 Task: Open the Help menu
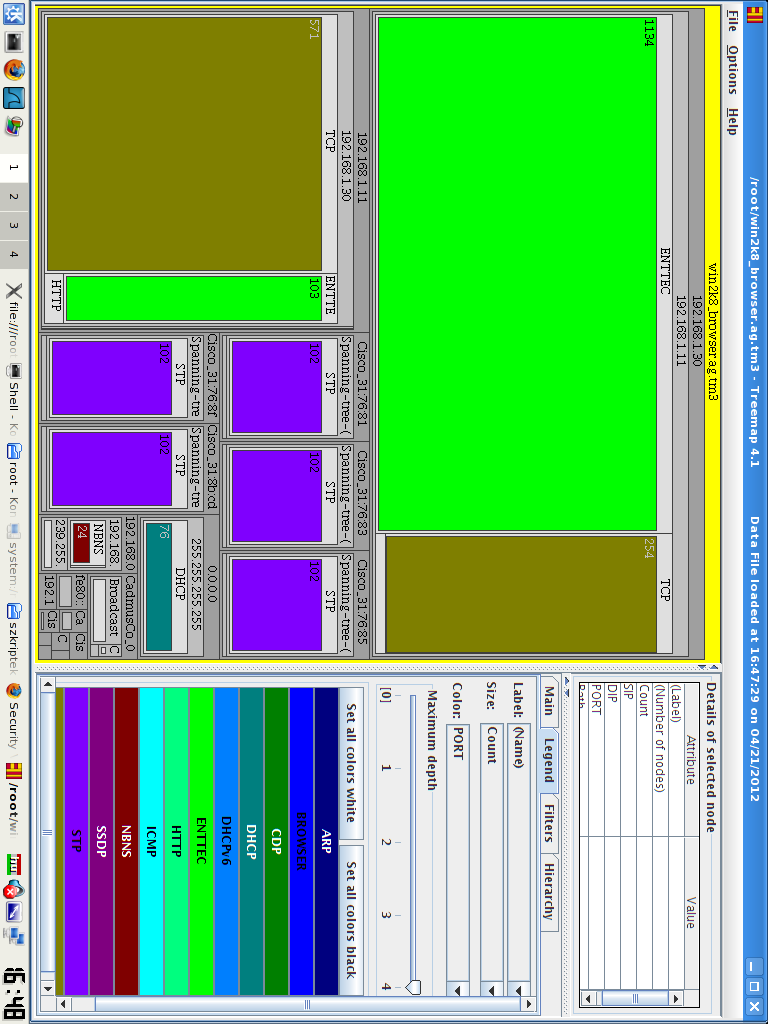pyautogui.click(x=732, y=121)
